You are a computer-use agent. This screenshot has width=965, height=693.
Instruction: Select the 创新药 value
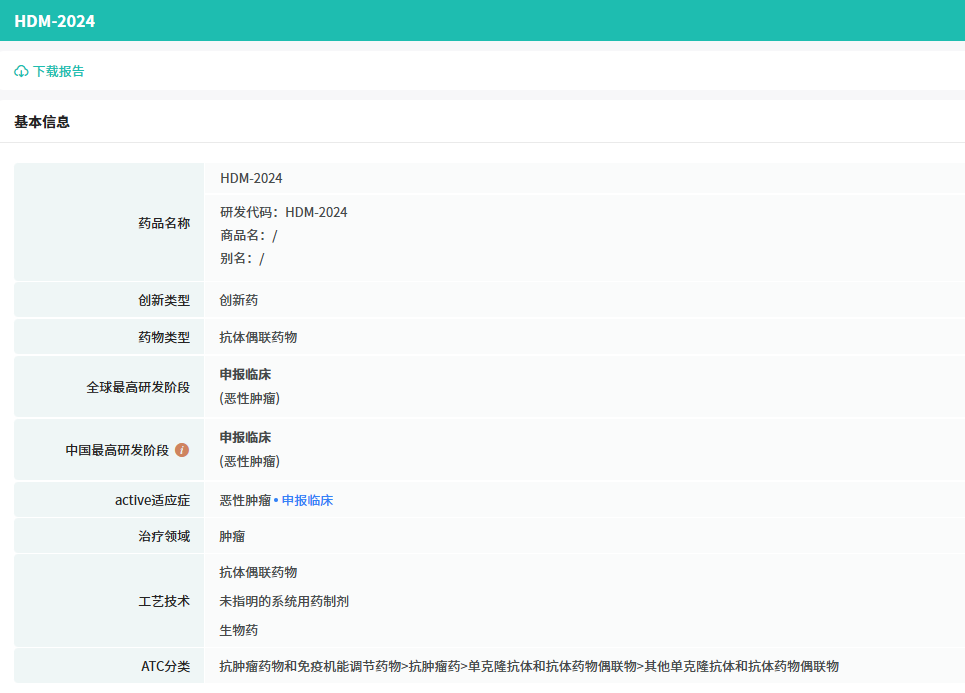point(239,300)
